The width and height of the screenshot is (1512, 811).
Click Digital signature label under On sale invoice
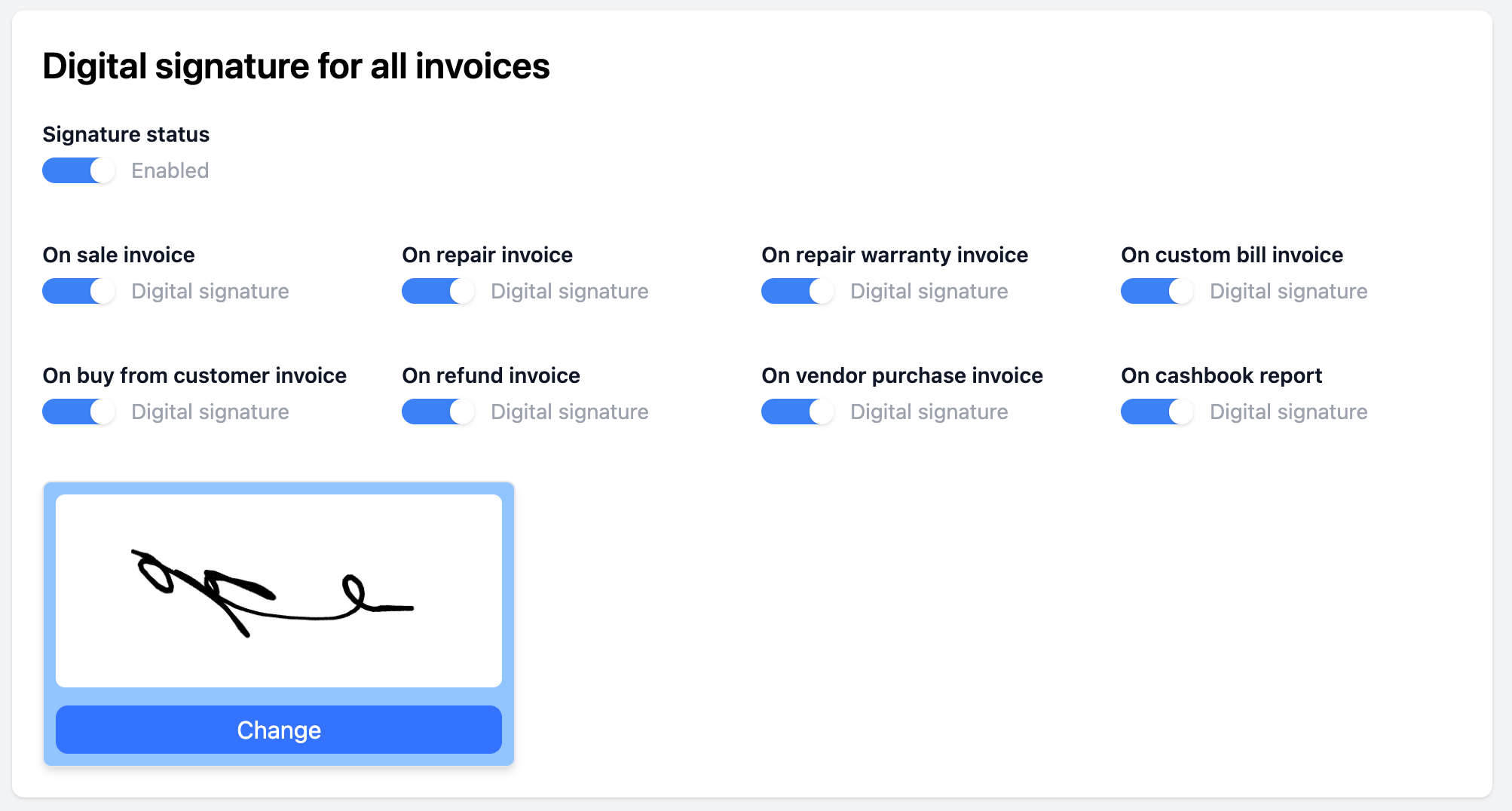(x=210, y=291)
